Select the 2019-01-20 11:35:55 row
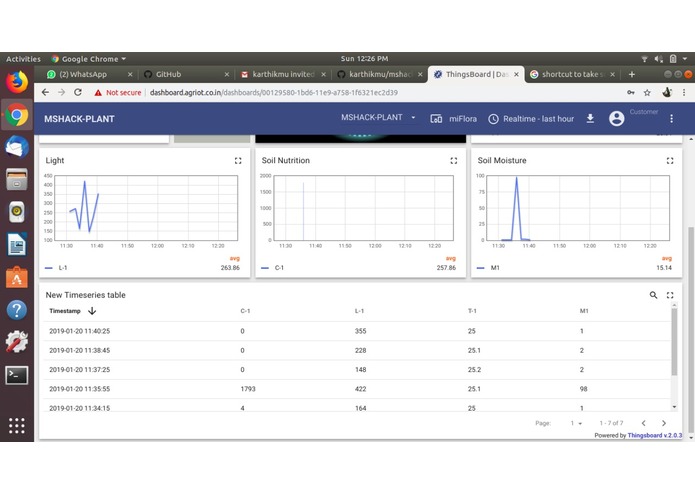The width and height of the screenshot is (695, 494). point(357,389)
